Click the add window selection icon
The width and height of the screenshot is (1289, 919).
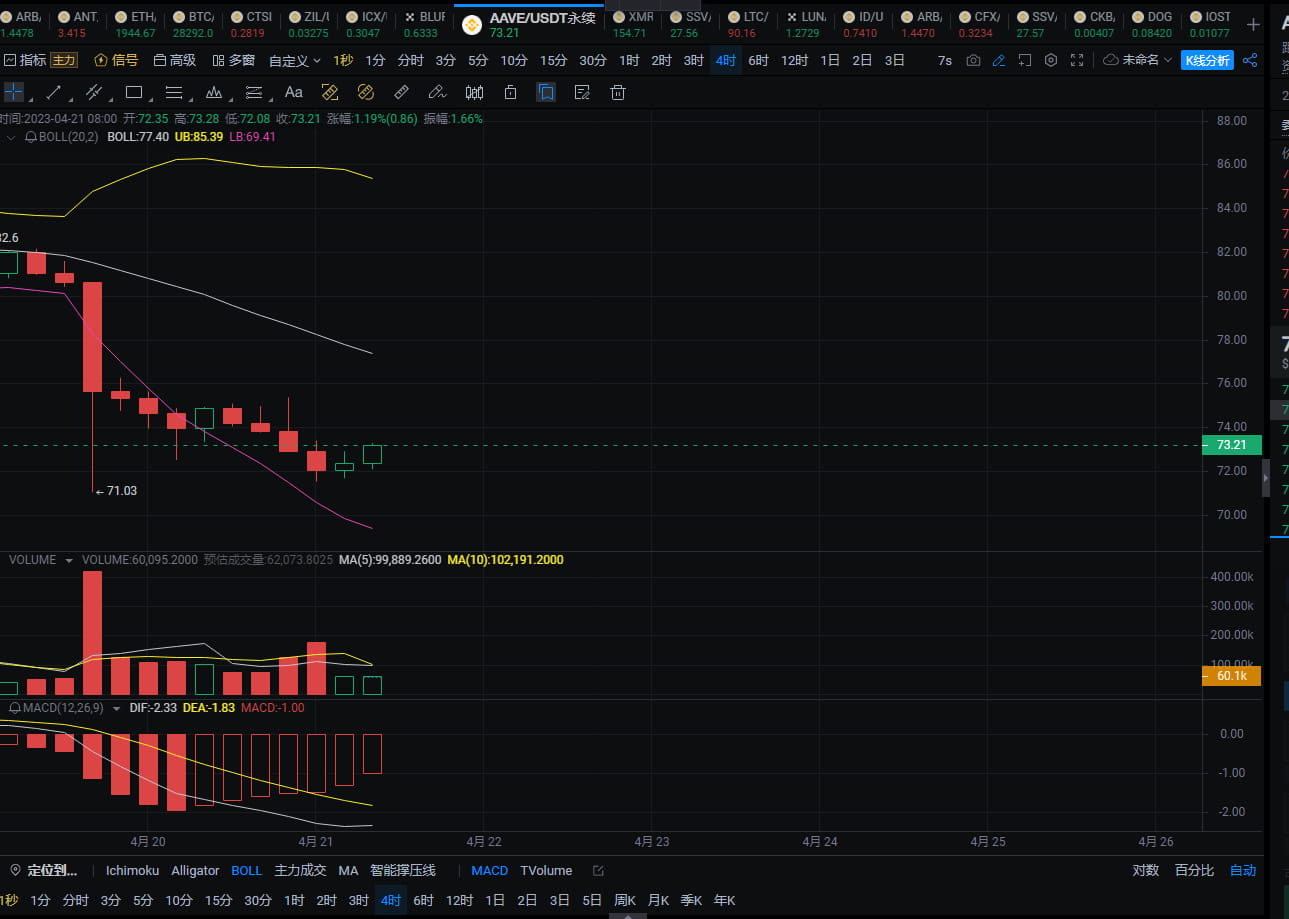coord(1025,60)
